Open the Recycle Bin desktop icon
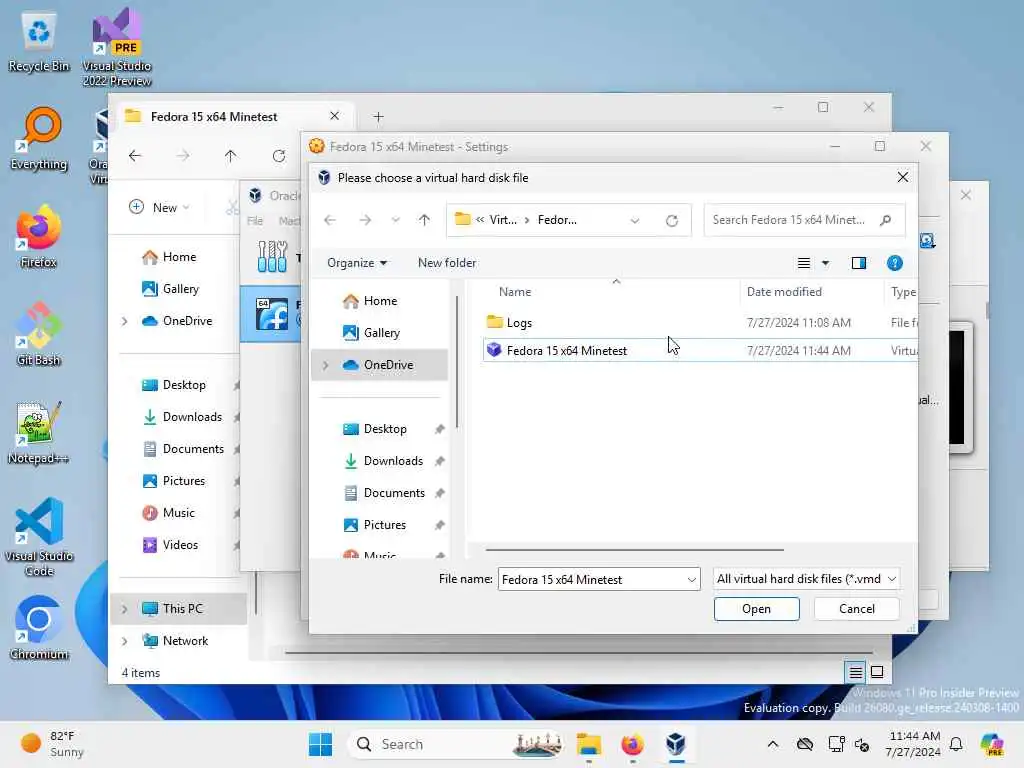 click(39, 42)
